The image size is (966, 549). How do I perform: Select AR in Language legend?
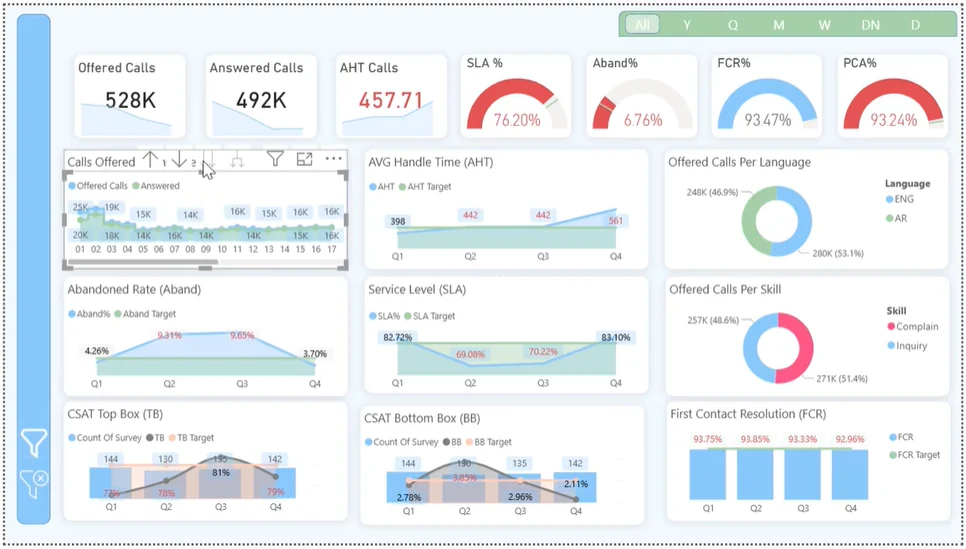(896, 218)
